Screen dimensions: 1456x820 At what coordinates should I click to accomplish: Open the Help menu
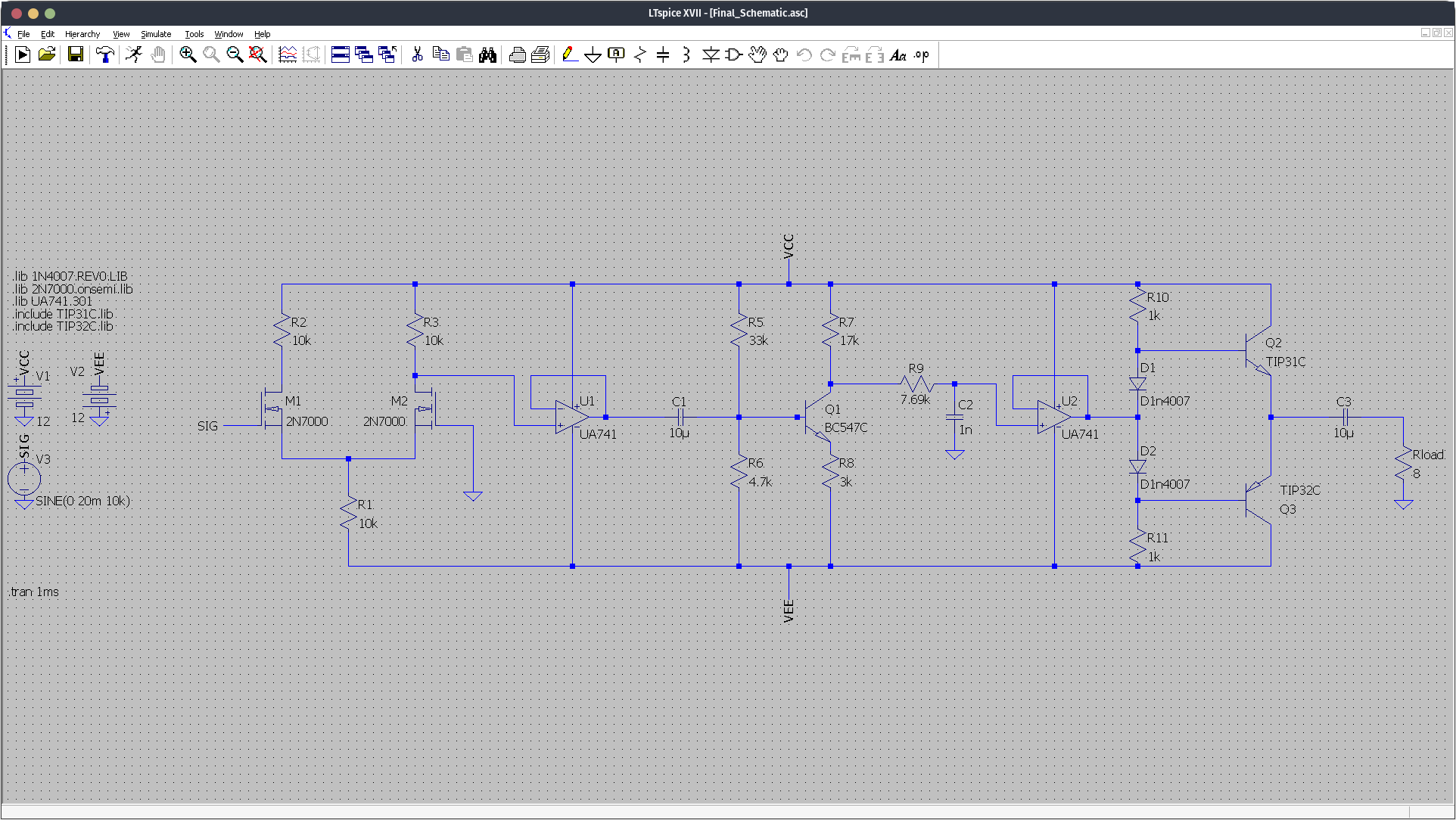262,34
